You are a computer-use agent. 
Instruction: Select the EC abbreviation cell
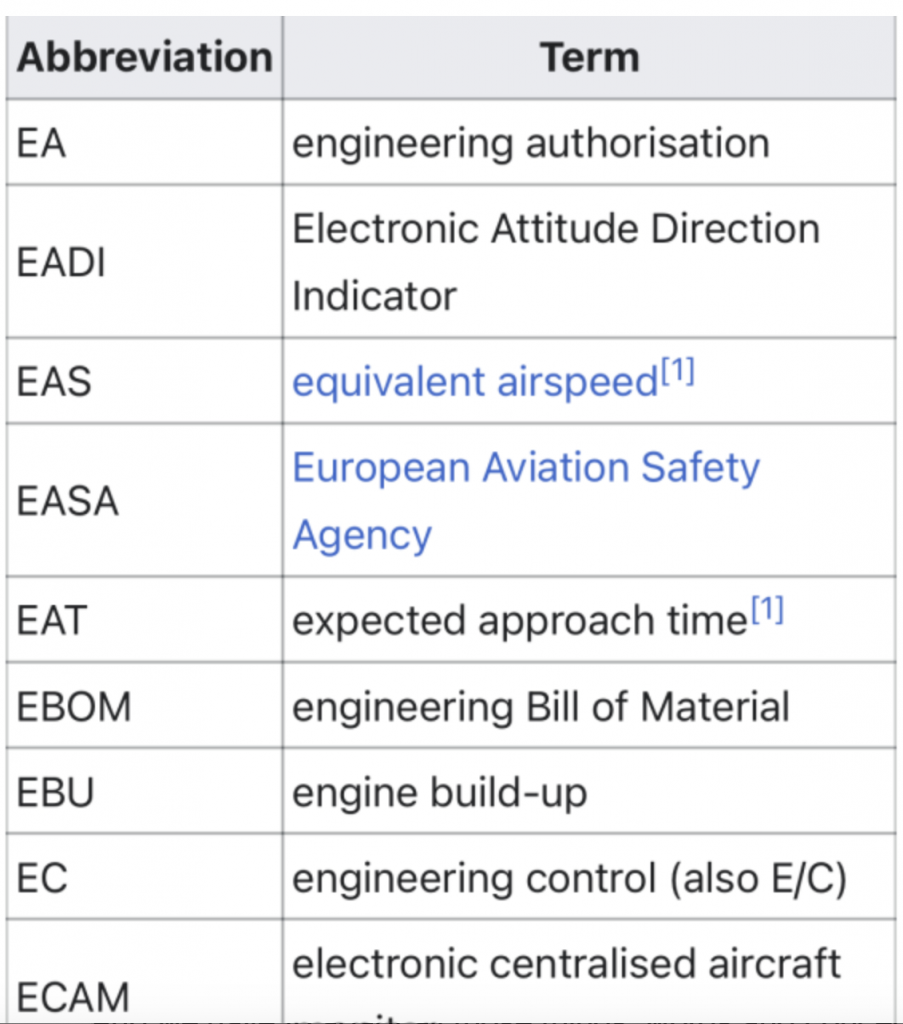click(144, 876)
